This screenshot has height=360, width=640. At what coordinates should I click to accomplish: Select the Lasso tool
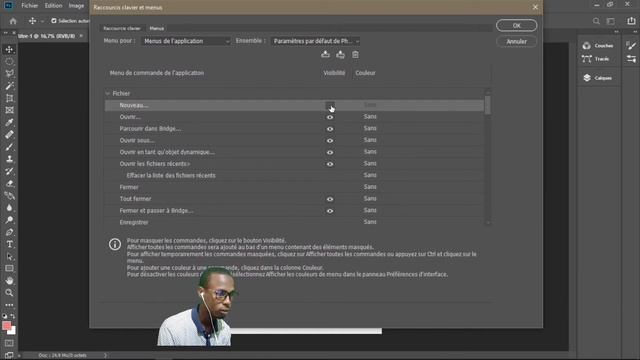tap(9, 74)
